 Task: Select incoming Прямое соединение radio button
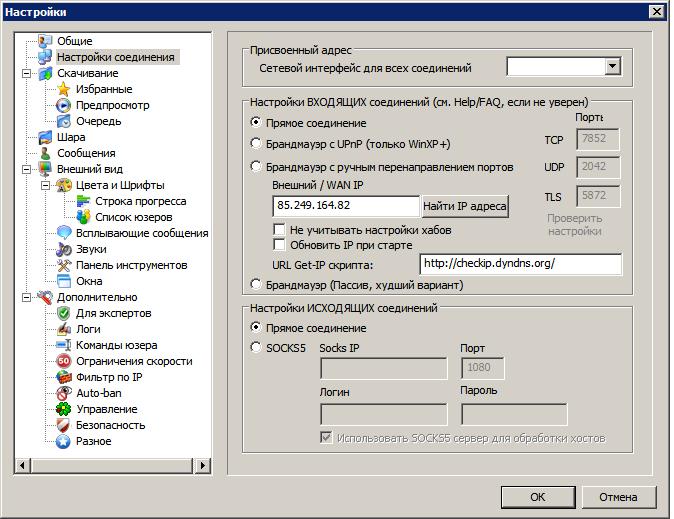pyautogui.click(x=256, y=123)
